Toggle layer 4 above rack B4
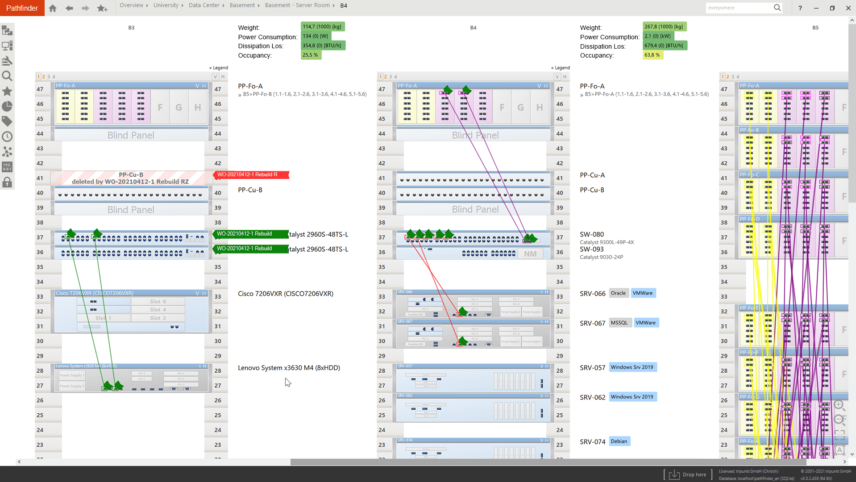Image resolution: width=856 pixels, height=482 pixels. [x=396, y=77]
